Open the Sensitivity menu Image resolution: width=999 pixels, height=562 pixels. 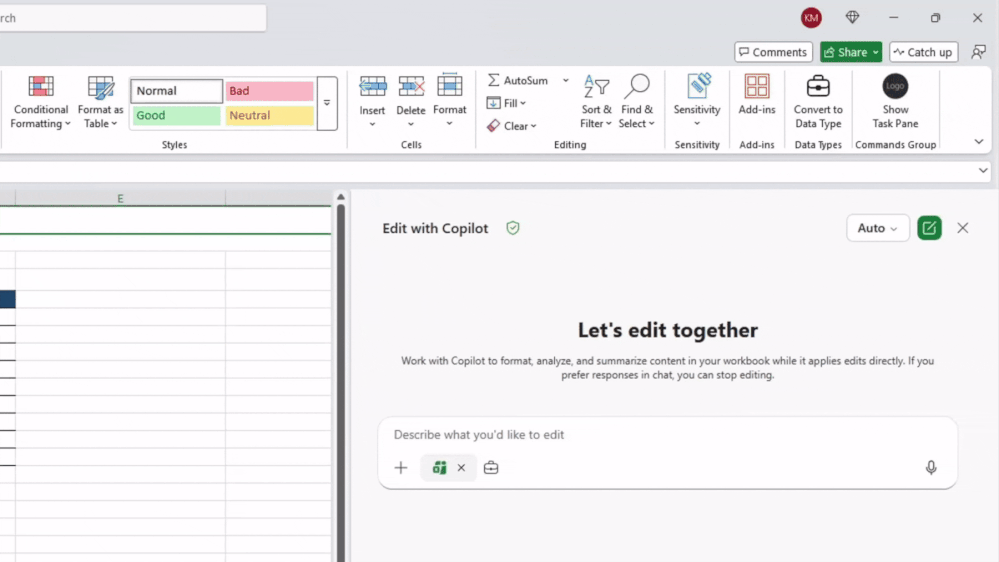click(697, 102)
